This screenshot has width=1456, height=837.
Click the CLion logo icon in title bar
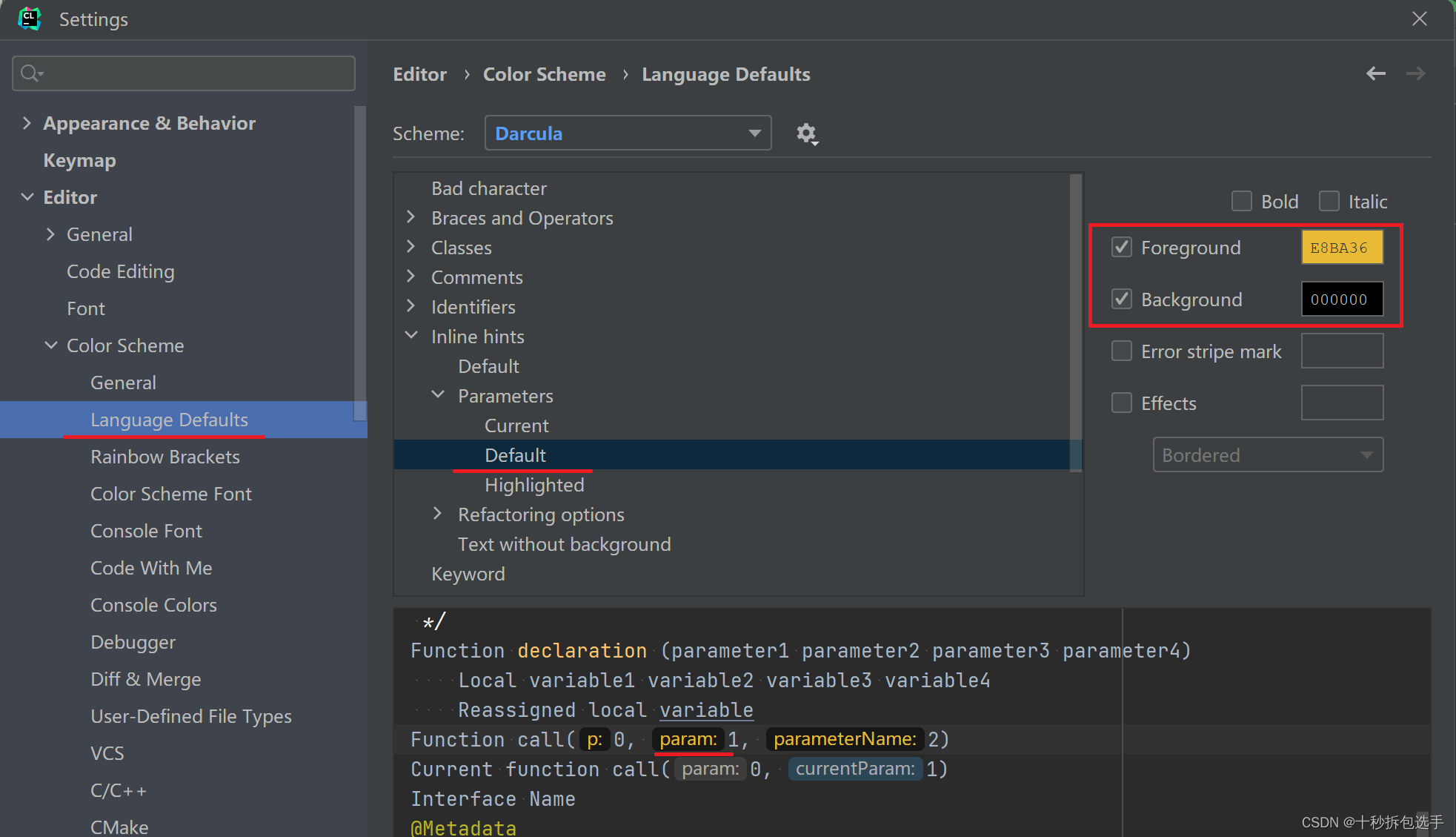tap(29, 19)
